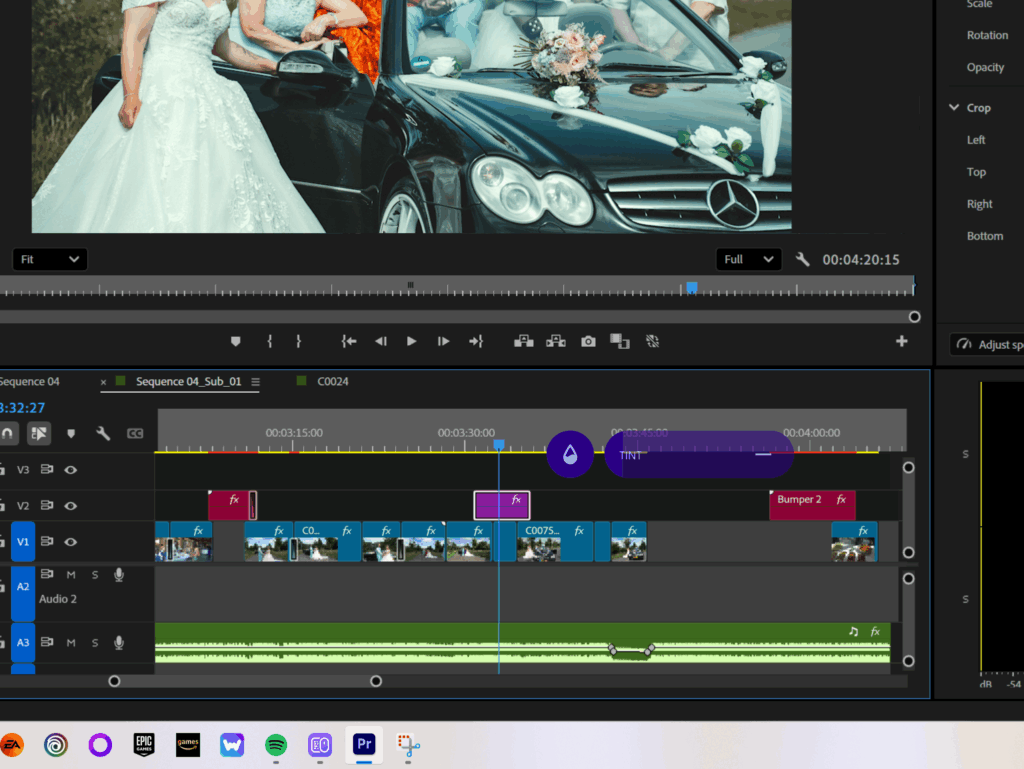Click the Add Marker icon under the monitor
Viewport: 1024px width, 769px height.
tap(236, 341)
